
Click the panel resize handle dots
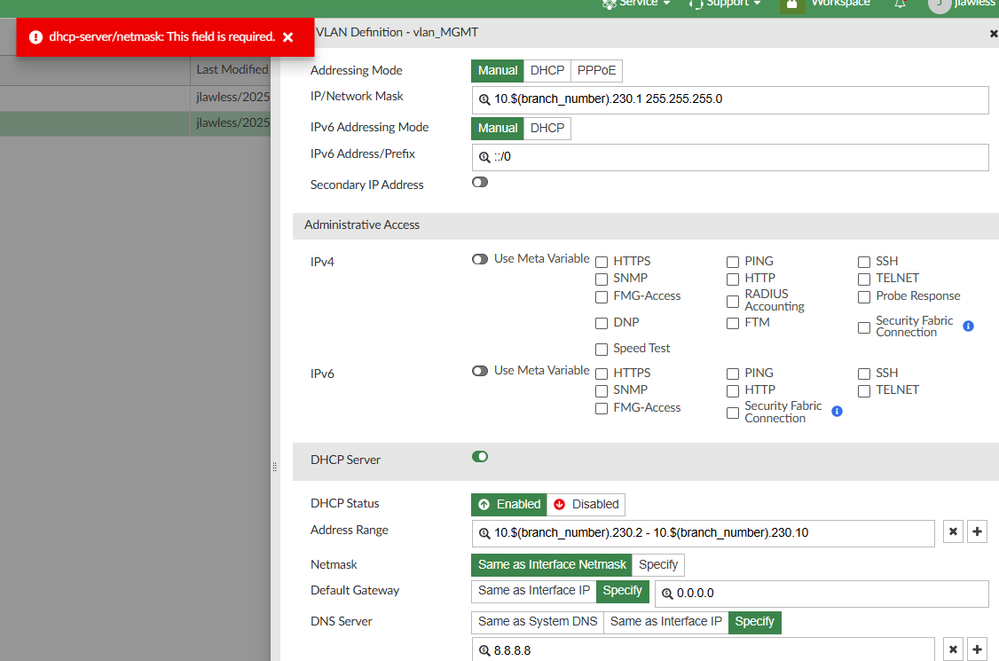click(x=275, y=467)
